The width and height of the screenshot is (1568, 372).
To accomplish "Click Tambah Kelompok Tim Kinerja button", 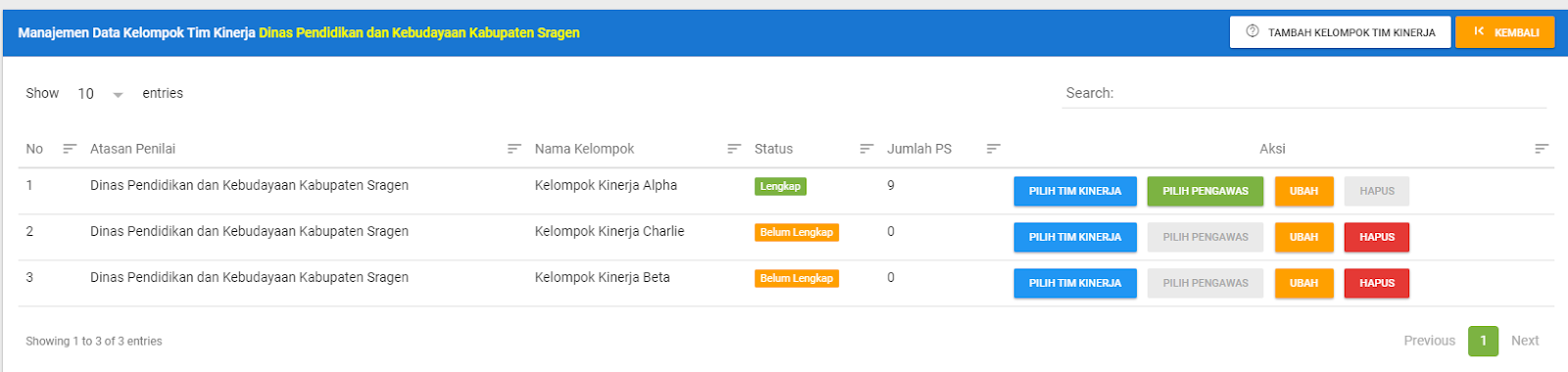I will point(1341,32).
